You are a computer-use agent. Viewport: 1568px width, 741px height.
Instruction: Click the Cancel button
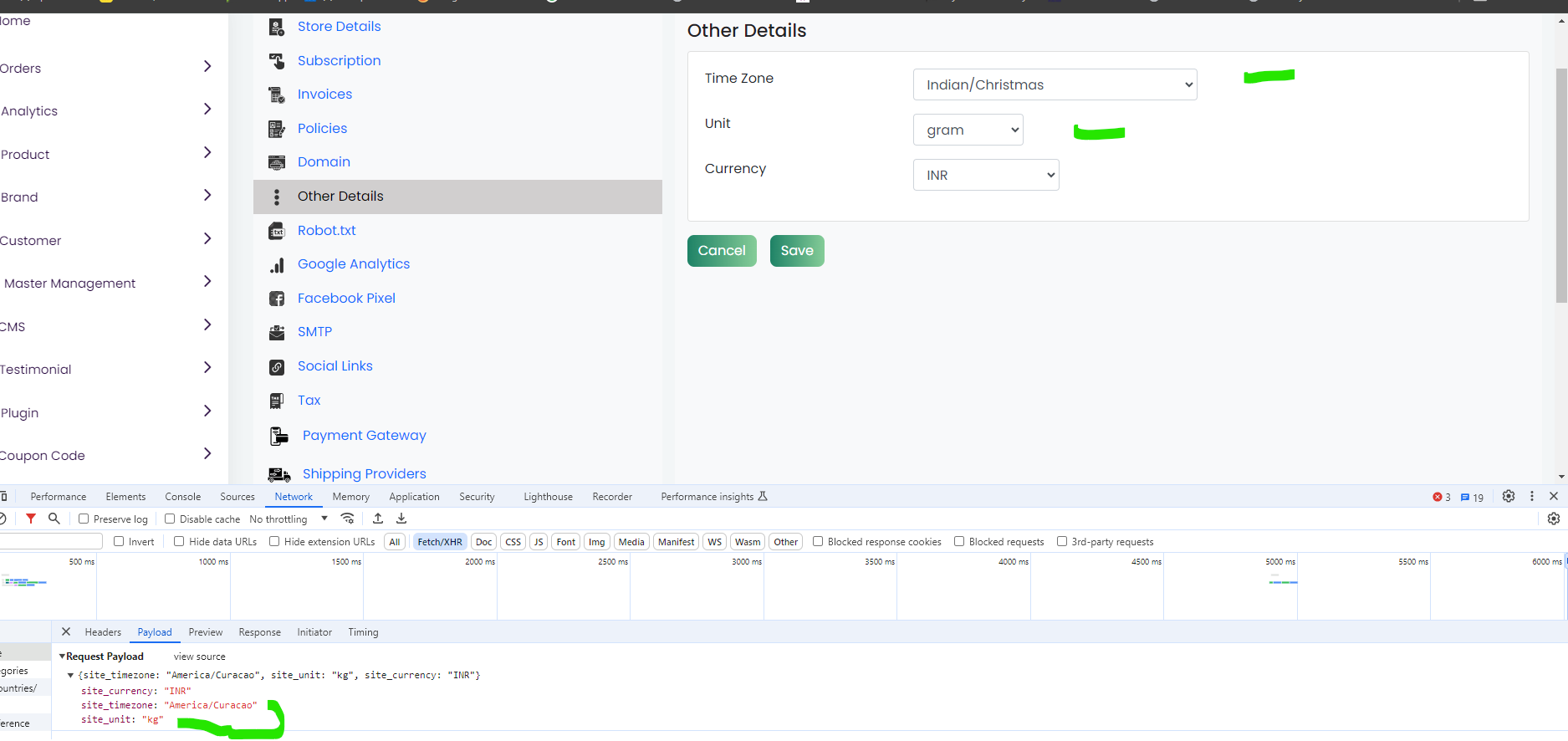[x=722, y=251]
